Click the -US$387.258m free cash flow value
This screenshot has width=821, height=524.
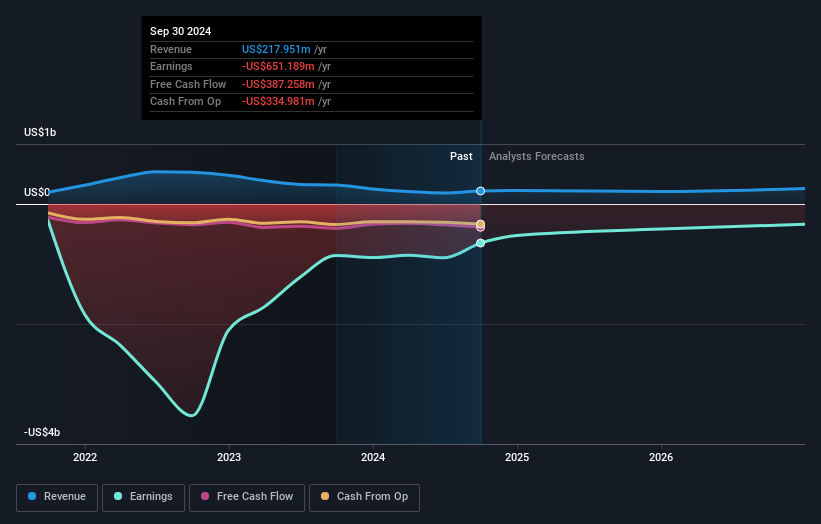(278, 84)
